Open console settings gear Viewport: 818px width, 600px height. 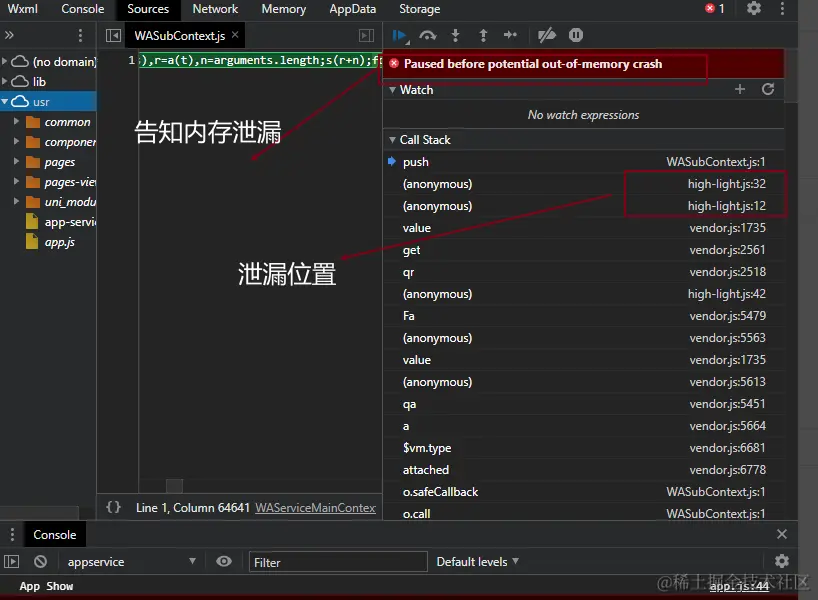coord(781,561)
